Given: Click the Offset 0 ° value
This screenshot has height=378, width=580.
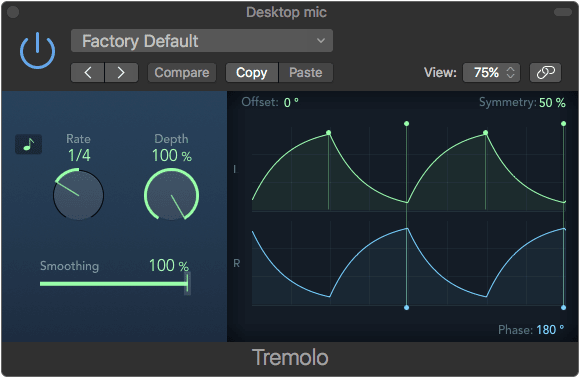Looking at the screenshot, I should point(291,102).
